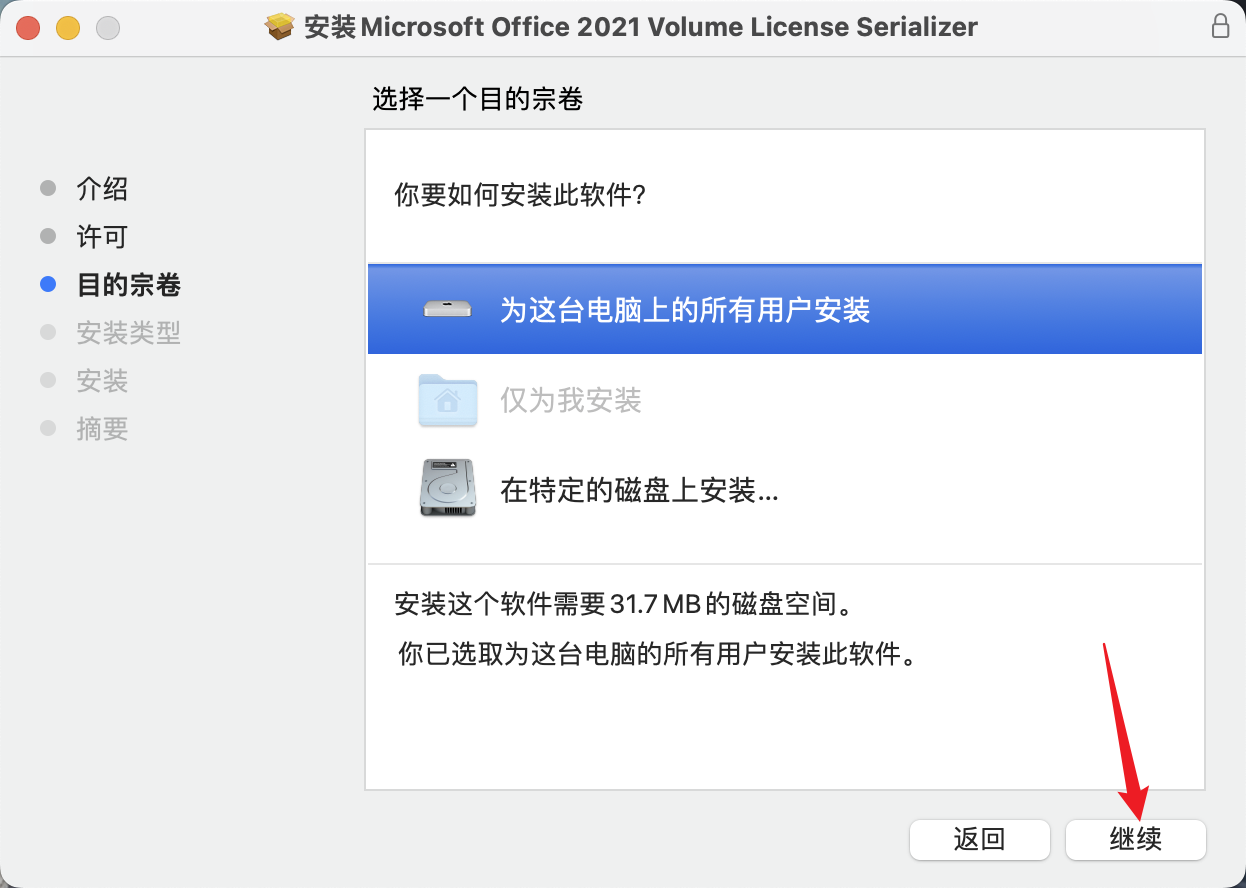Close the installer with the red button

(x=28, y=28)
